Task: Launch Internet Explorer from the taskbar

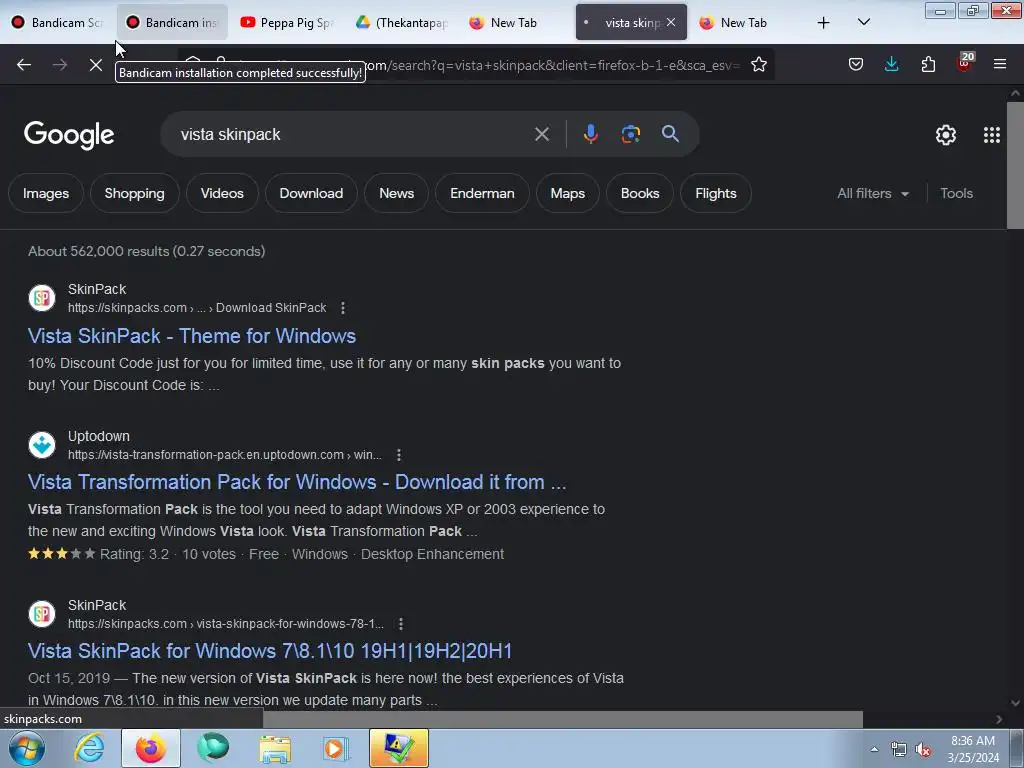Action: pos(89,748)
